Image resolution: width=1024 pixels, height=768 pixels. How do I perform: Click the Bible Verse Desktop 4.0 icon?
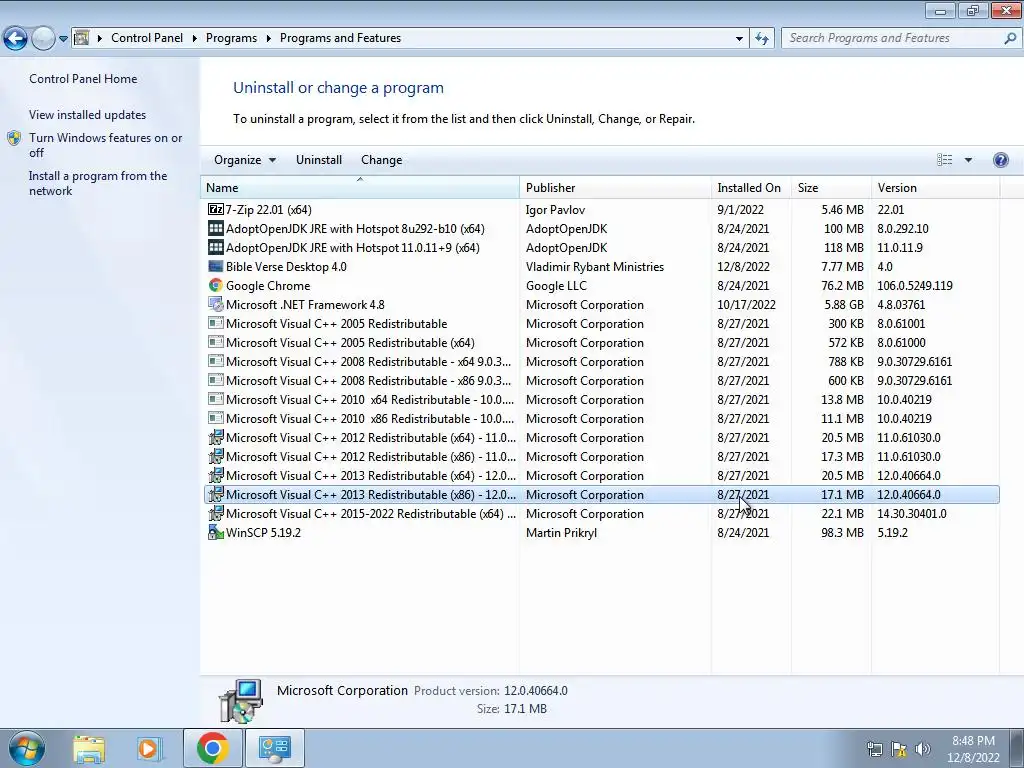(x=216, y=266)
